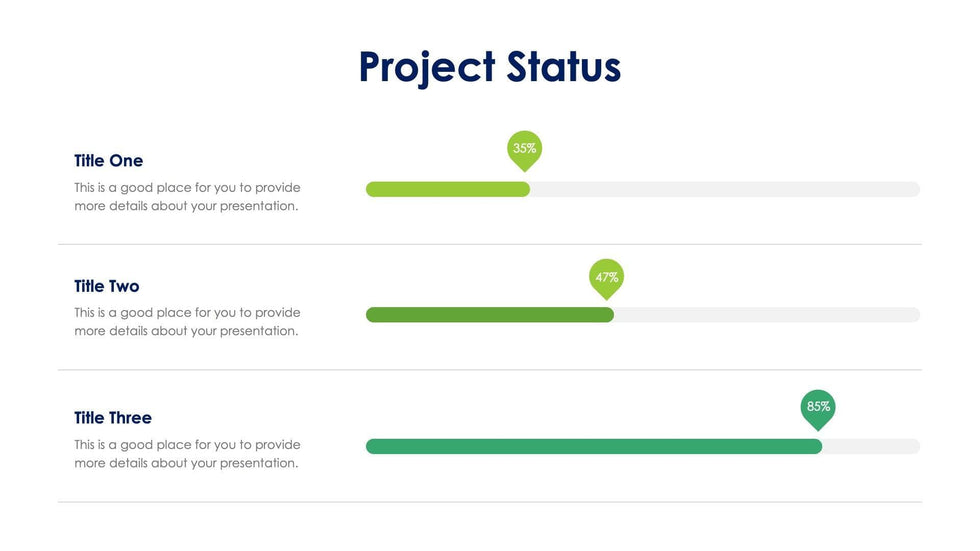Screen dimensions: 980x551
Task: Click the dark green filled bar for Title Three
Action: [593, 446]
